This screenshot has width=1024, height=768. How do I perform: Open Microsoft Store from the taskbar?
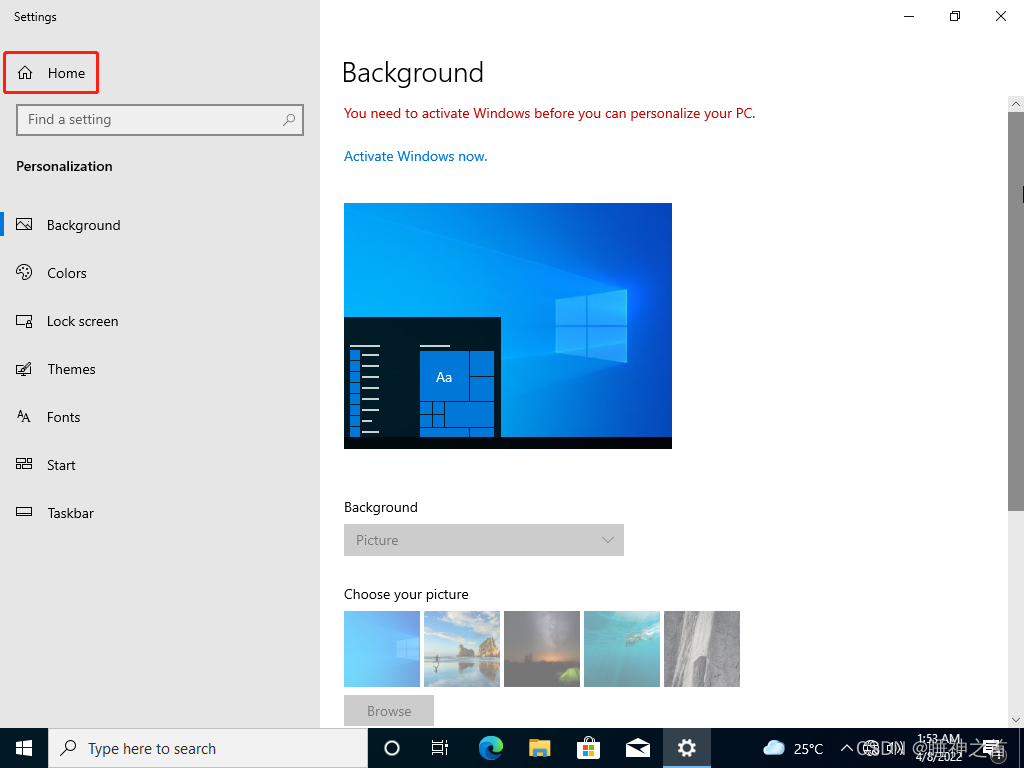pos(588,748)
